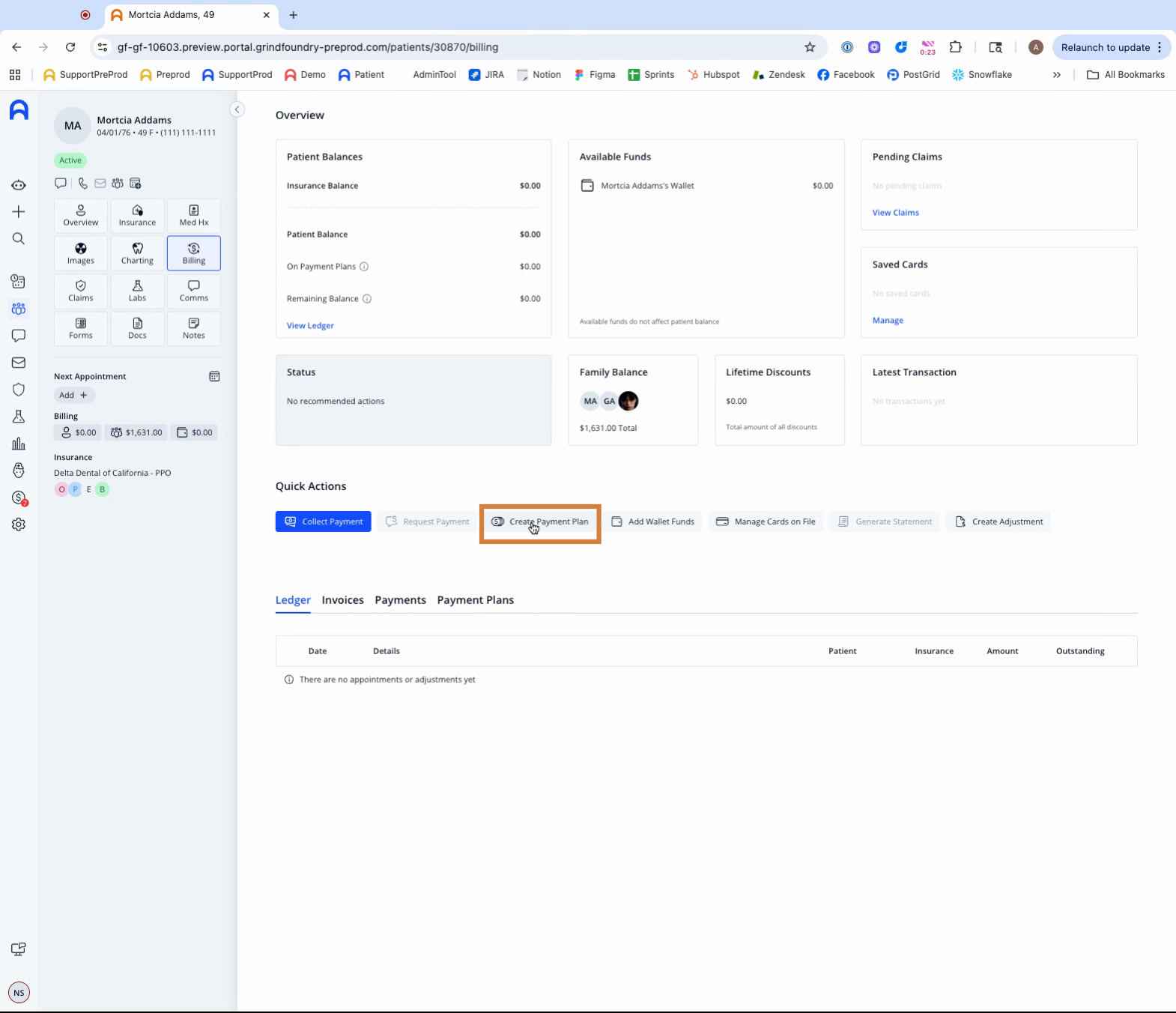Open the Labs patient tile
The image size is (1176, 1013).
pyautogui.click(x=137, y=291)
